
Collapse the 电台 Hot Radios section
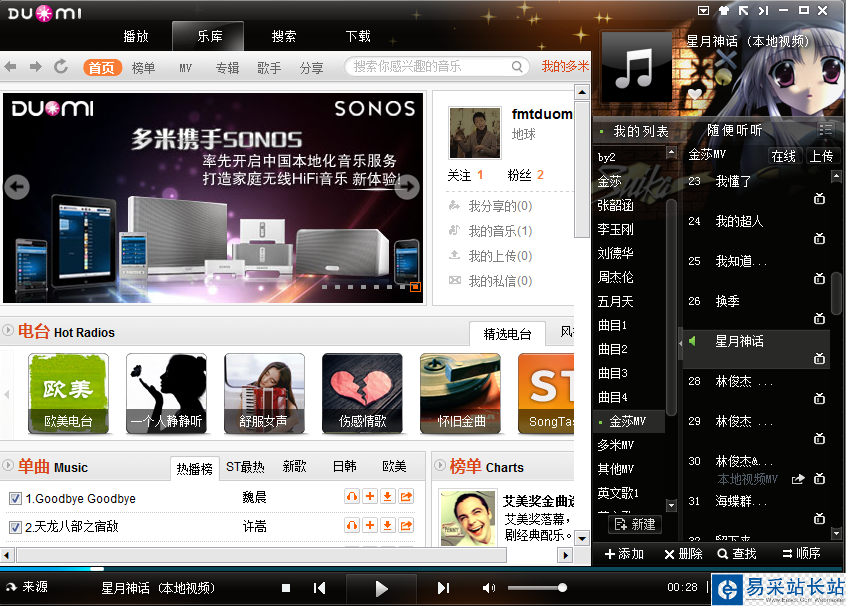8,330
